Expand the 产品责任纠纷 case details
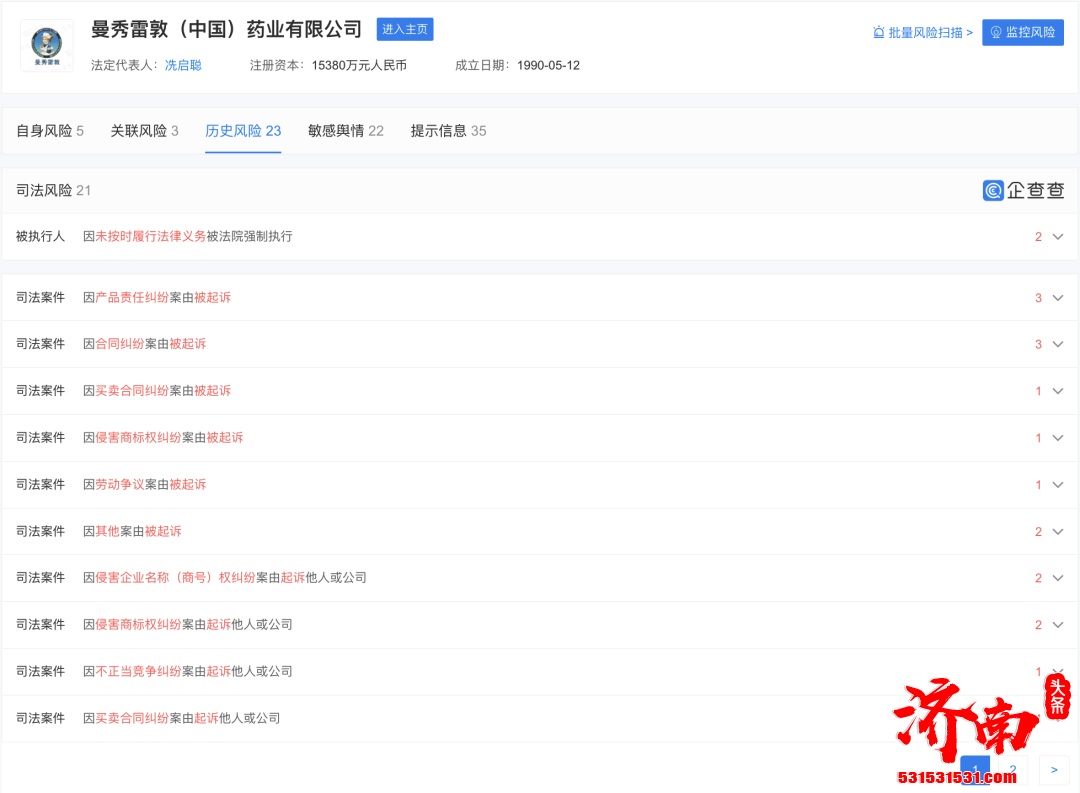 pyautogui.click(x=1056, y=297)
